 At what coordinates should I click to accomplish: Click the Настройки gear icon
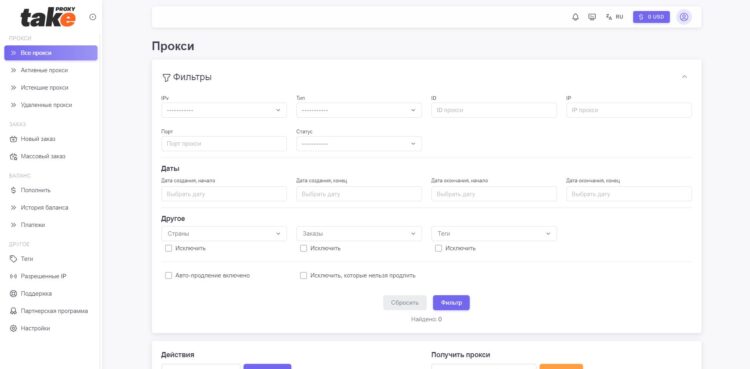click(x=13, y=329)
